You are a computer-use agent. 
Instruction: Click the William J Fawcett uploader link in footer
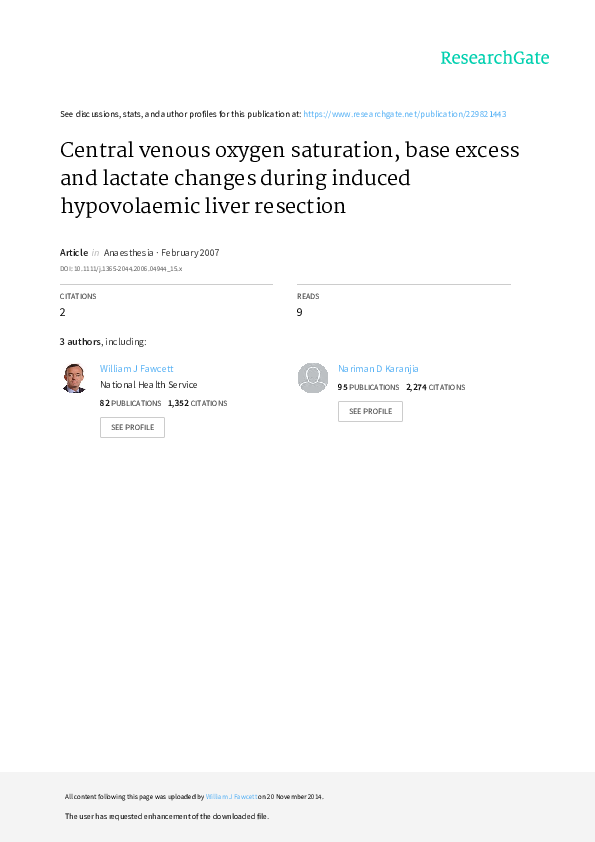tap(231, 797)
